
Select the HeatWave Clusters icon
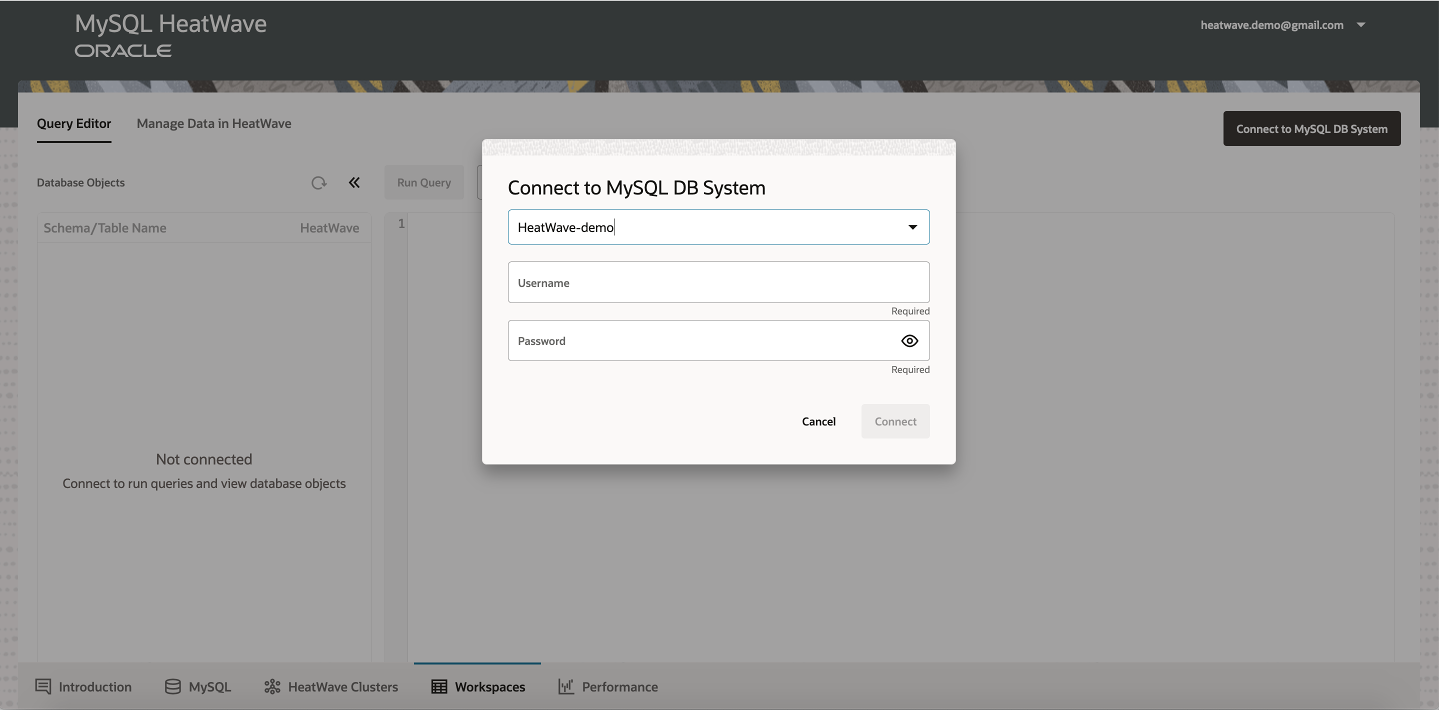tap(270, 686)
